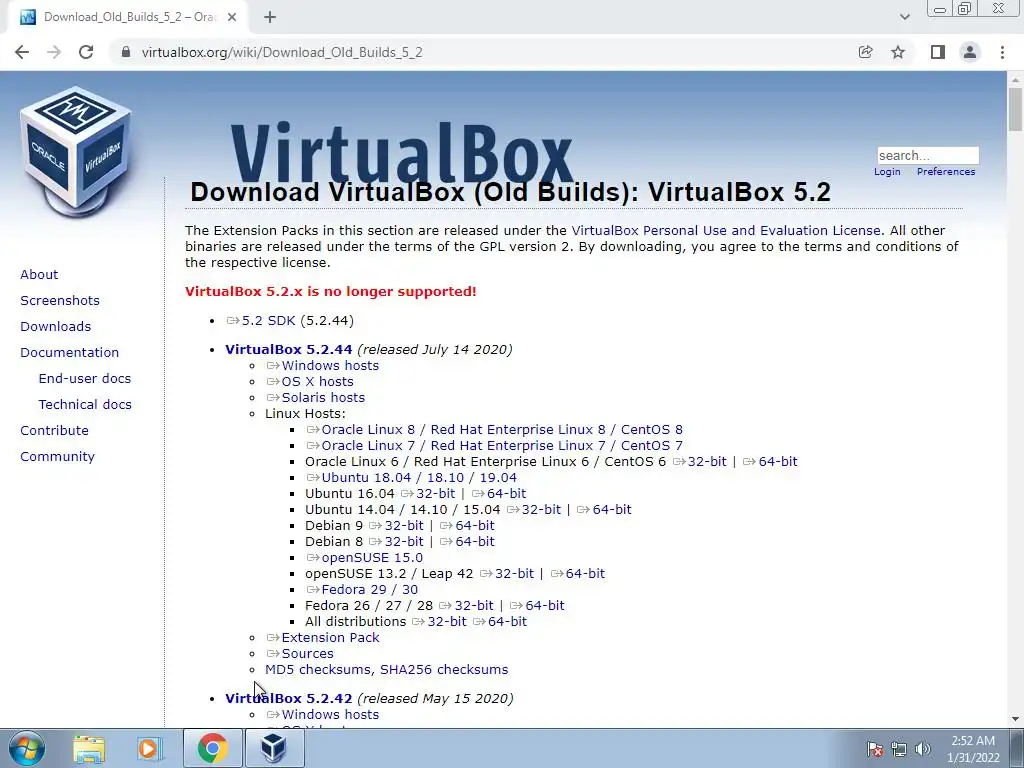Click the browser back arrow
Viewport: 1024px width, 768px height.
tap(22, 52)
